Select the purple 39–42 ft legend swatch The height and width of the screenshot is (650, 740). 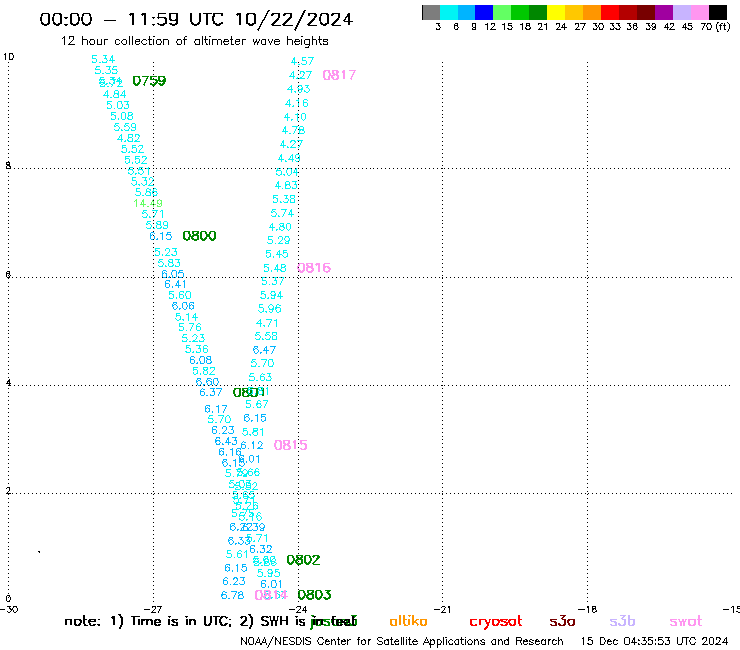[664, 12]
